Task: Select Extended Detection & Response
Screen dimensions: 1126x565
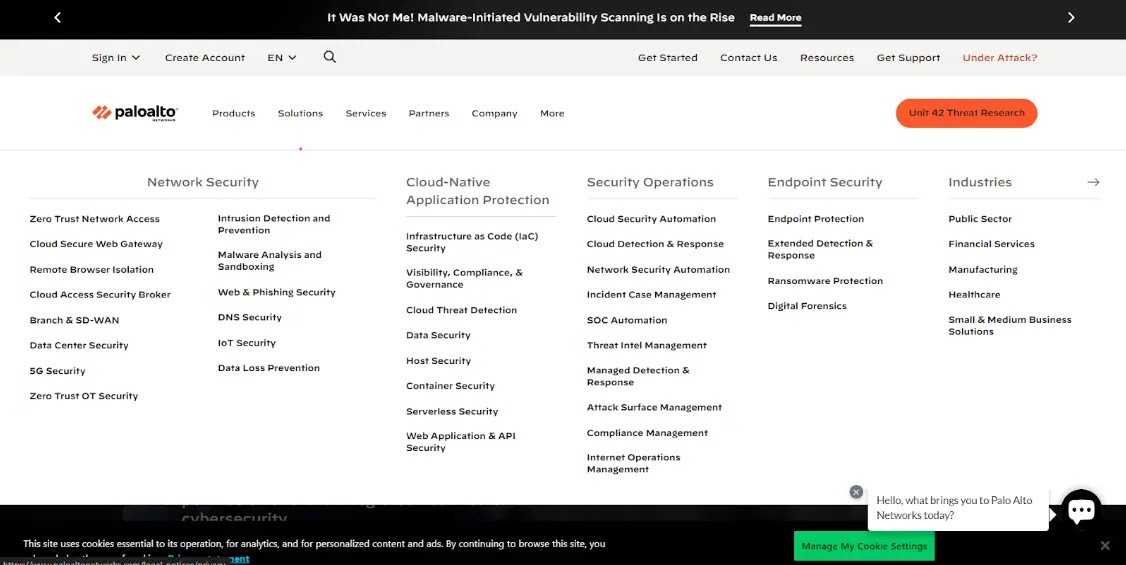Action: coord(820,249)
